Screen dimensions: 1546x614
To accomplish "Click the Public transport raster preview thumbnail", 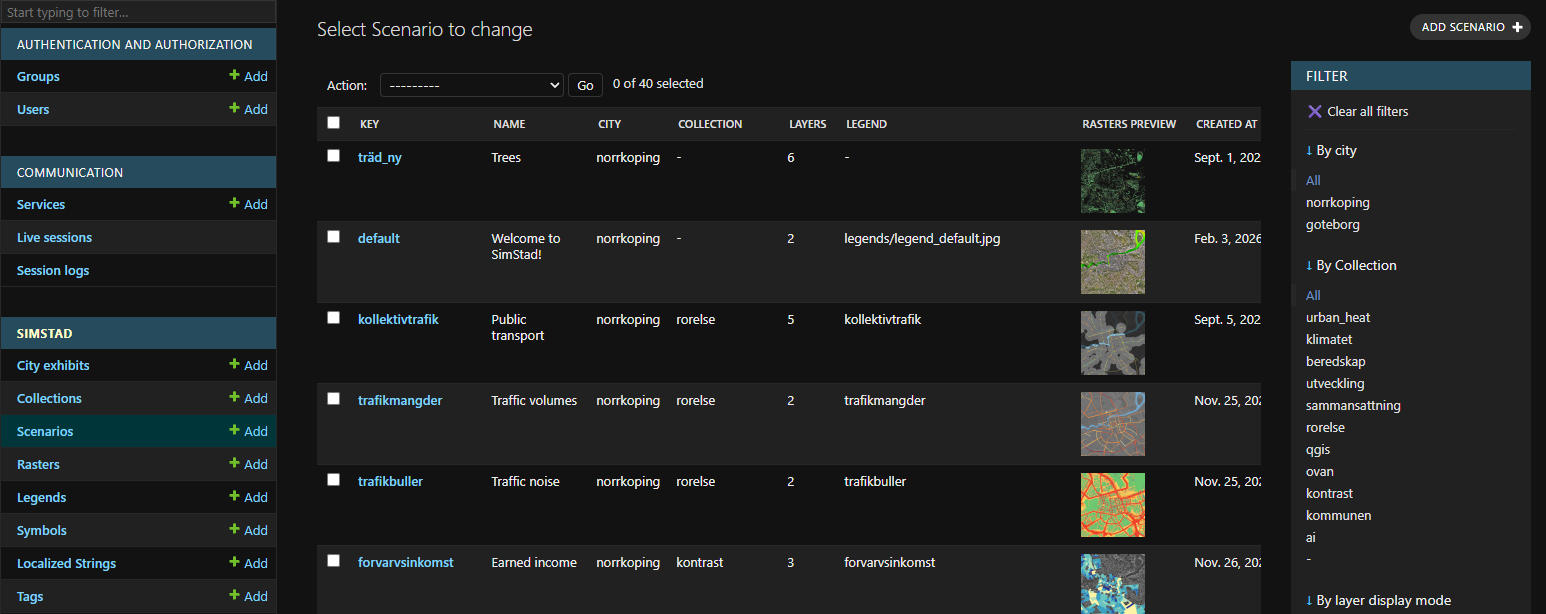I will 1112,343.
